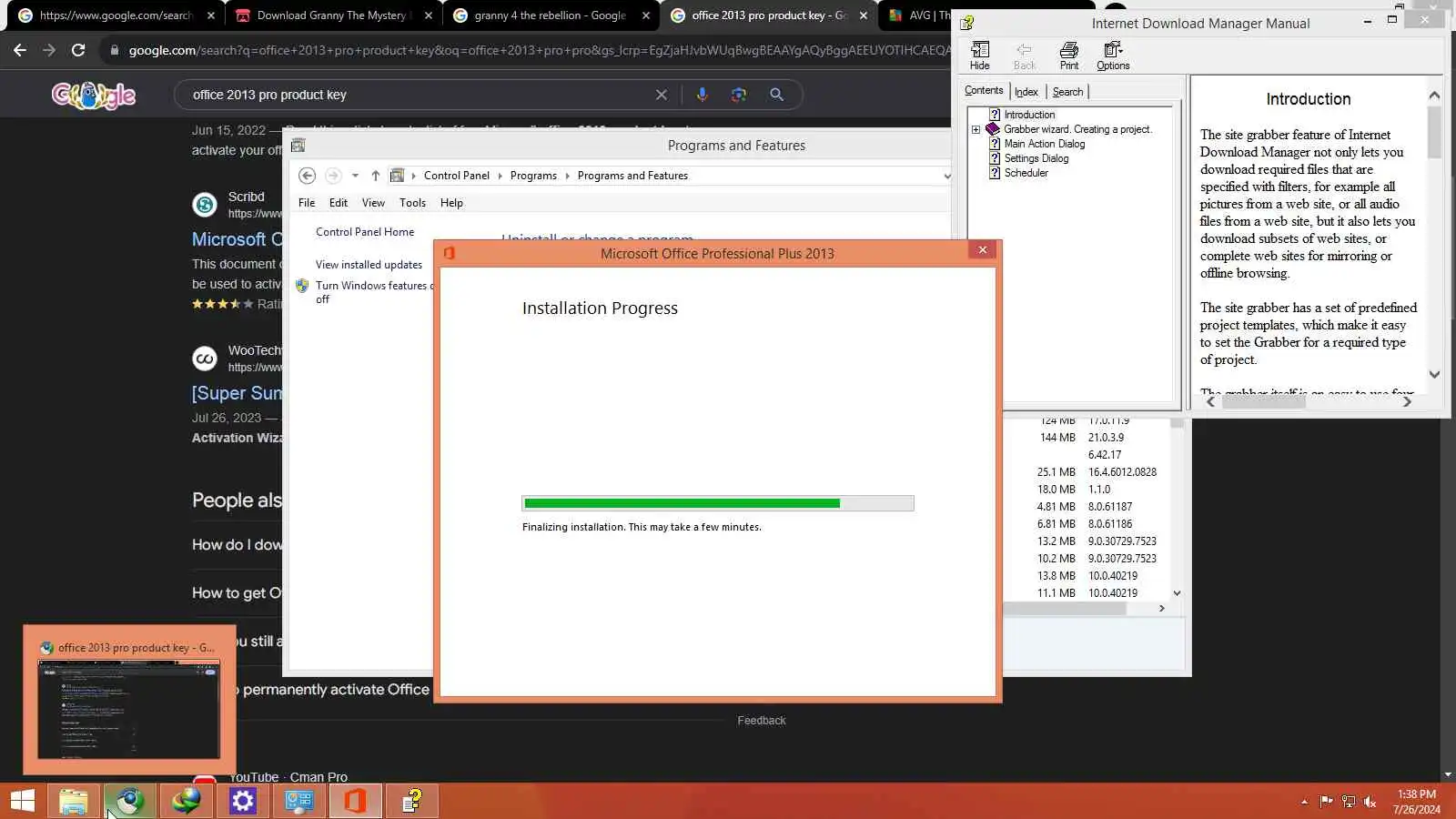Start Google voice search with the microphone icon
The width and height of the screenshot is (1456, 819).
702,95
